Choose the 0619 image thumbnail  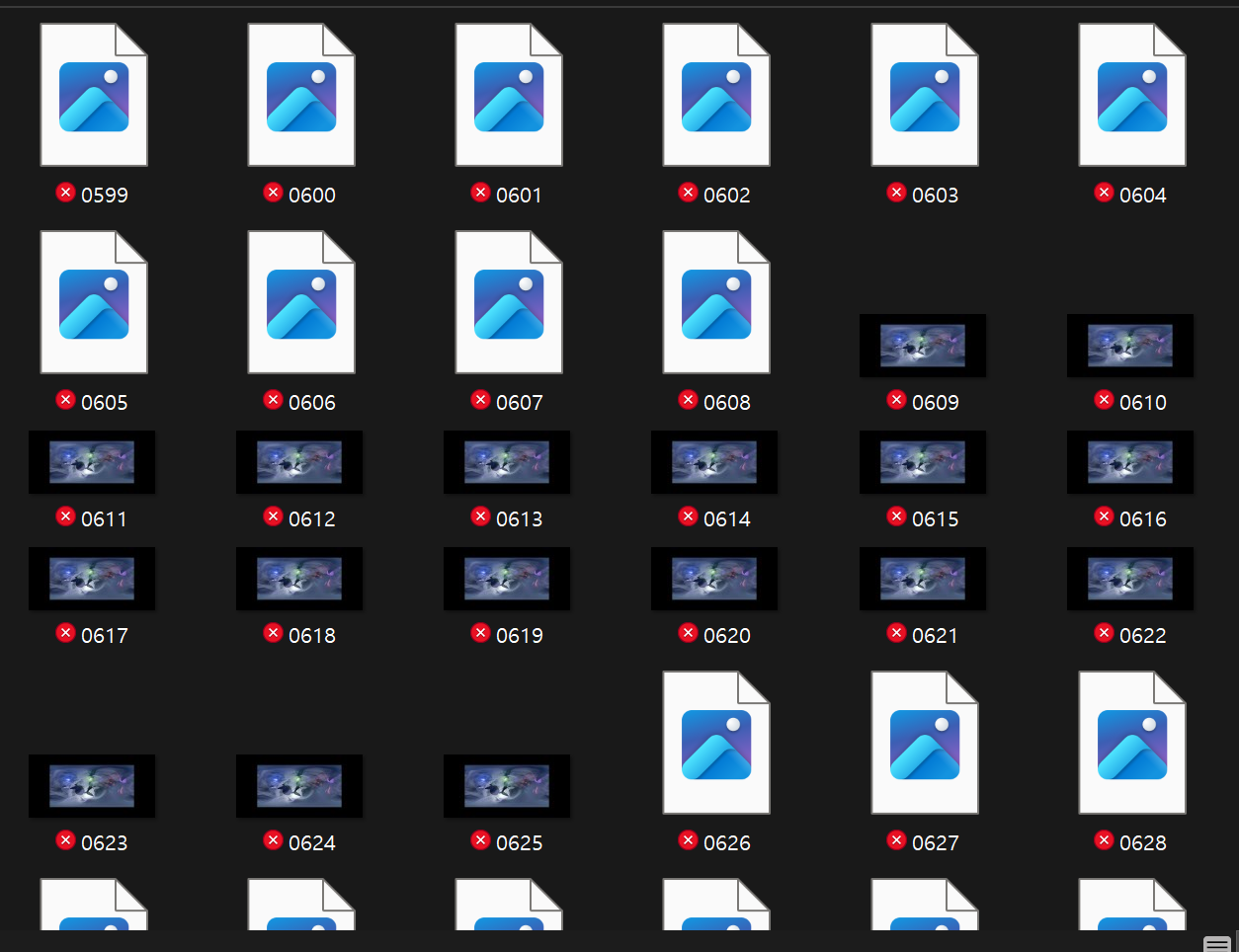click(507, 579)
